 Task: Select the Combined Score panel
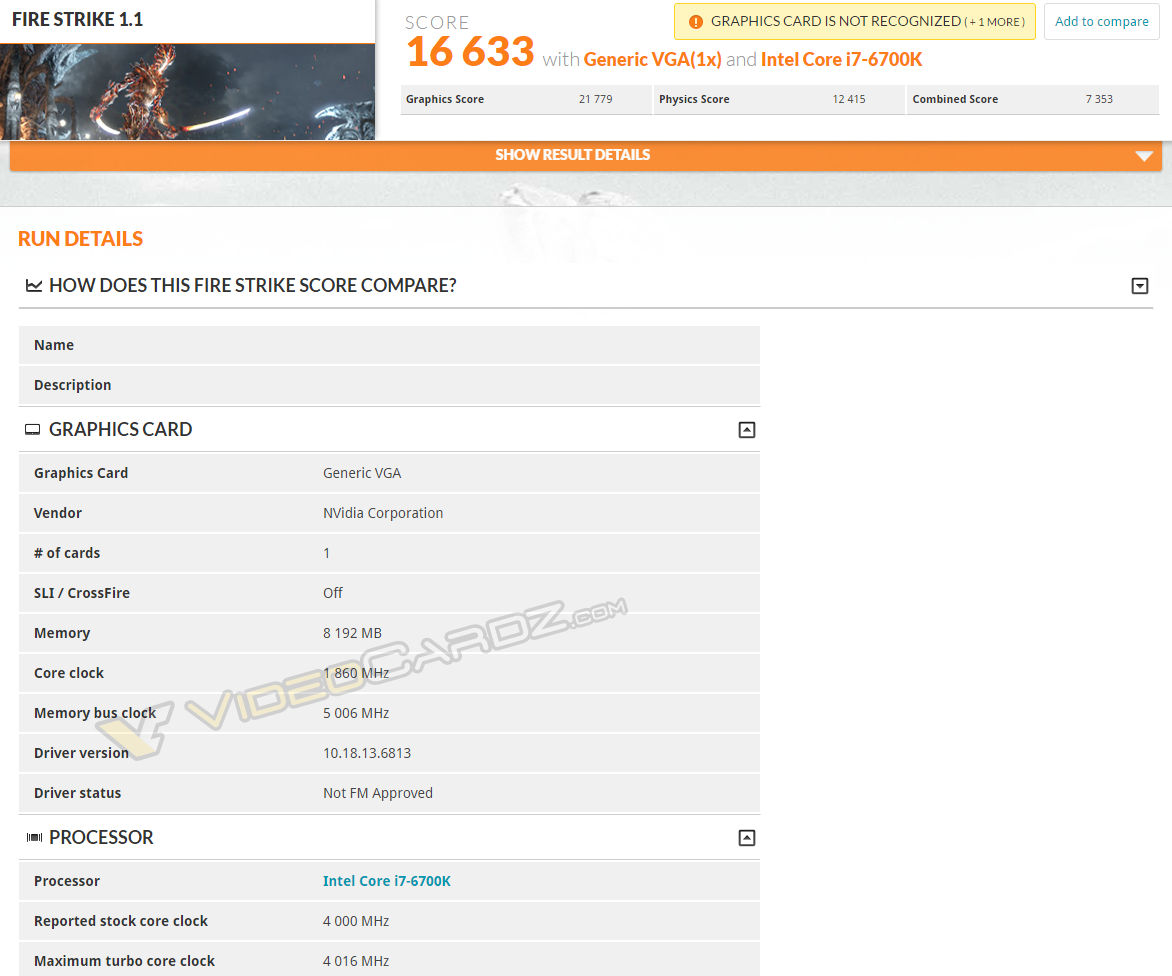[1032, 99]
